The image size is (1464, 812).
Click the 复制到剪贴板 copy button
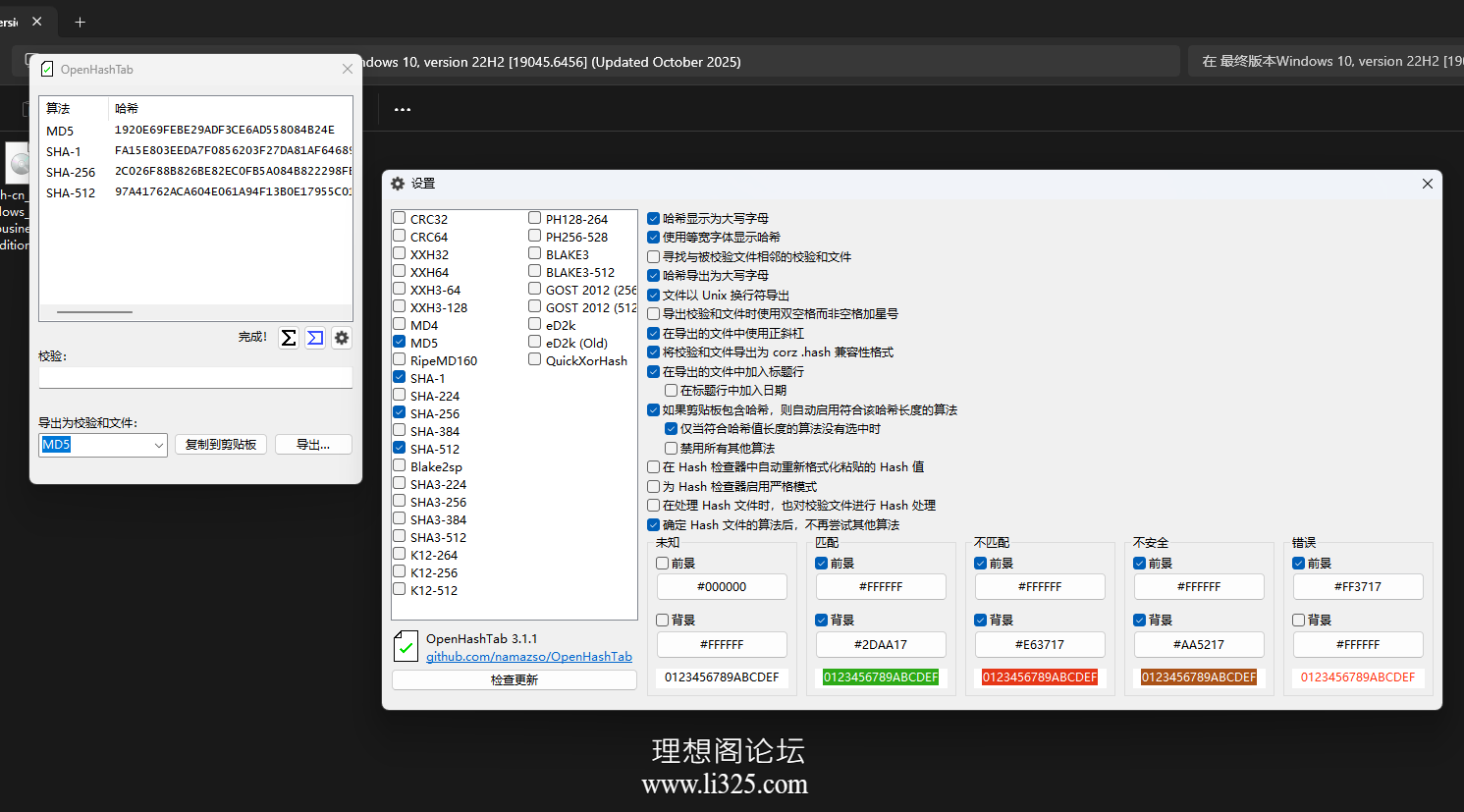[220, 444]
